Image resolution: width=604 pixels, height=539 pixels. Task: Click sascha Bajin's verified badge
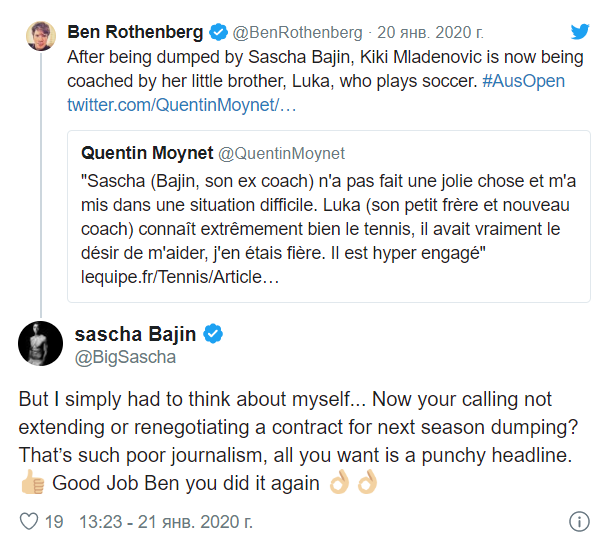[x=214, y=333]
